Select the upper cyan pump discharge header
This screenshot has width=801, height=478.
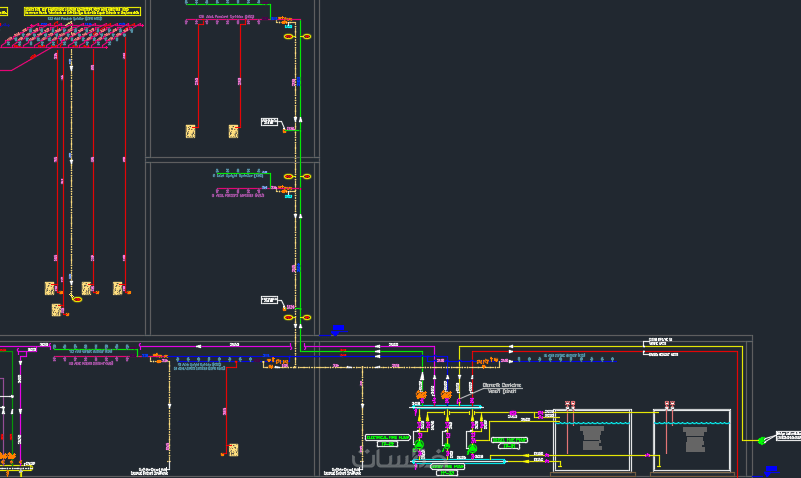click(x=446, y=407)
